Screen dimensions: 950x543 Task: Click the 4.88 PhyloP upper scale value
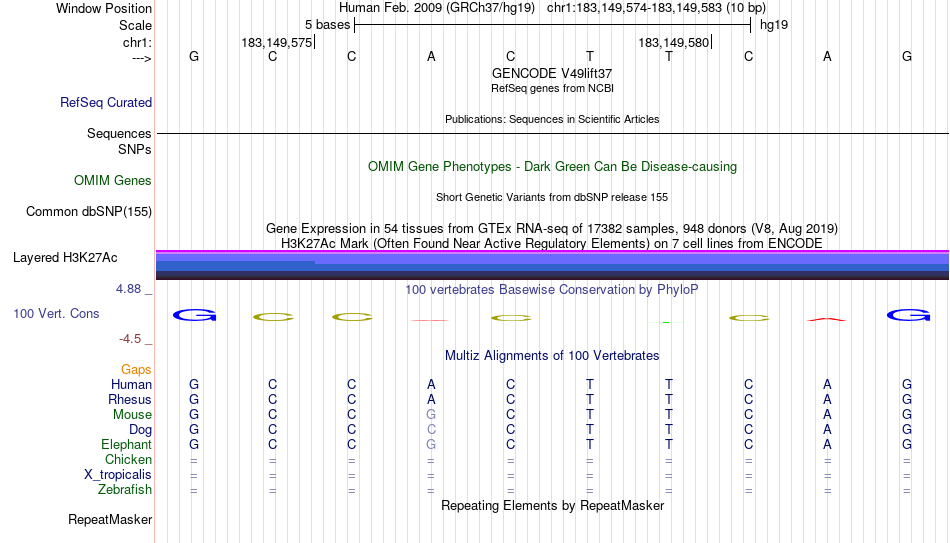128,289
